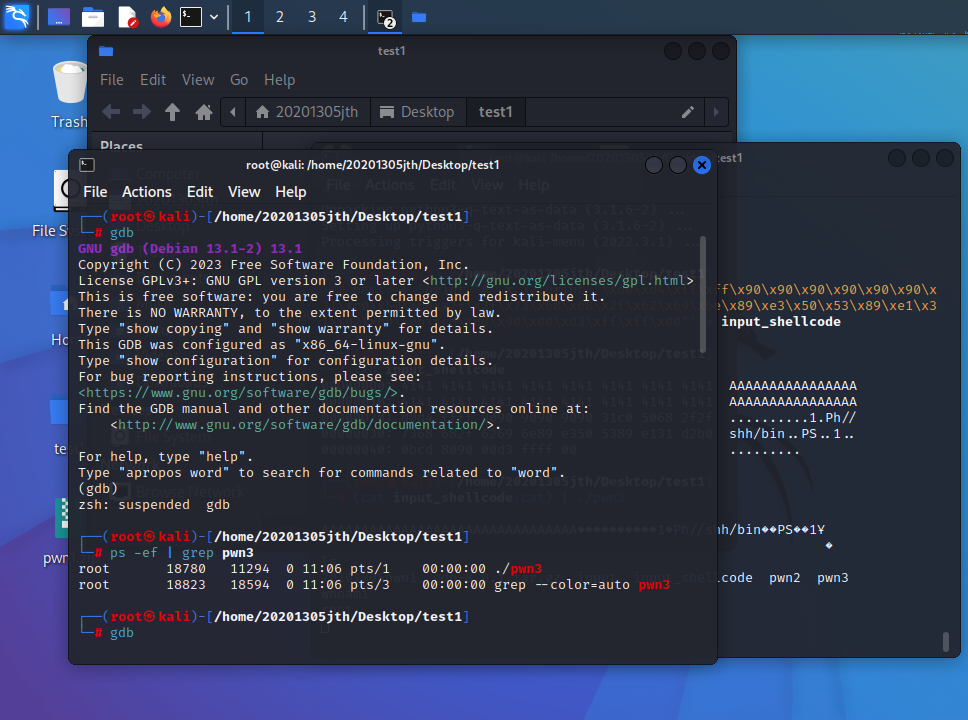Open terminal emulator from the panel
Screen dimensions: 968x720
coord(191,17)
